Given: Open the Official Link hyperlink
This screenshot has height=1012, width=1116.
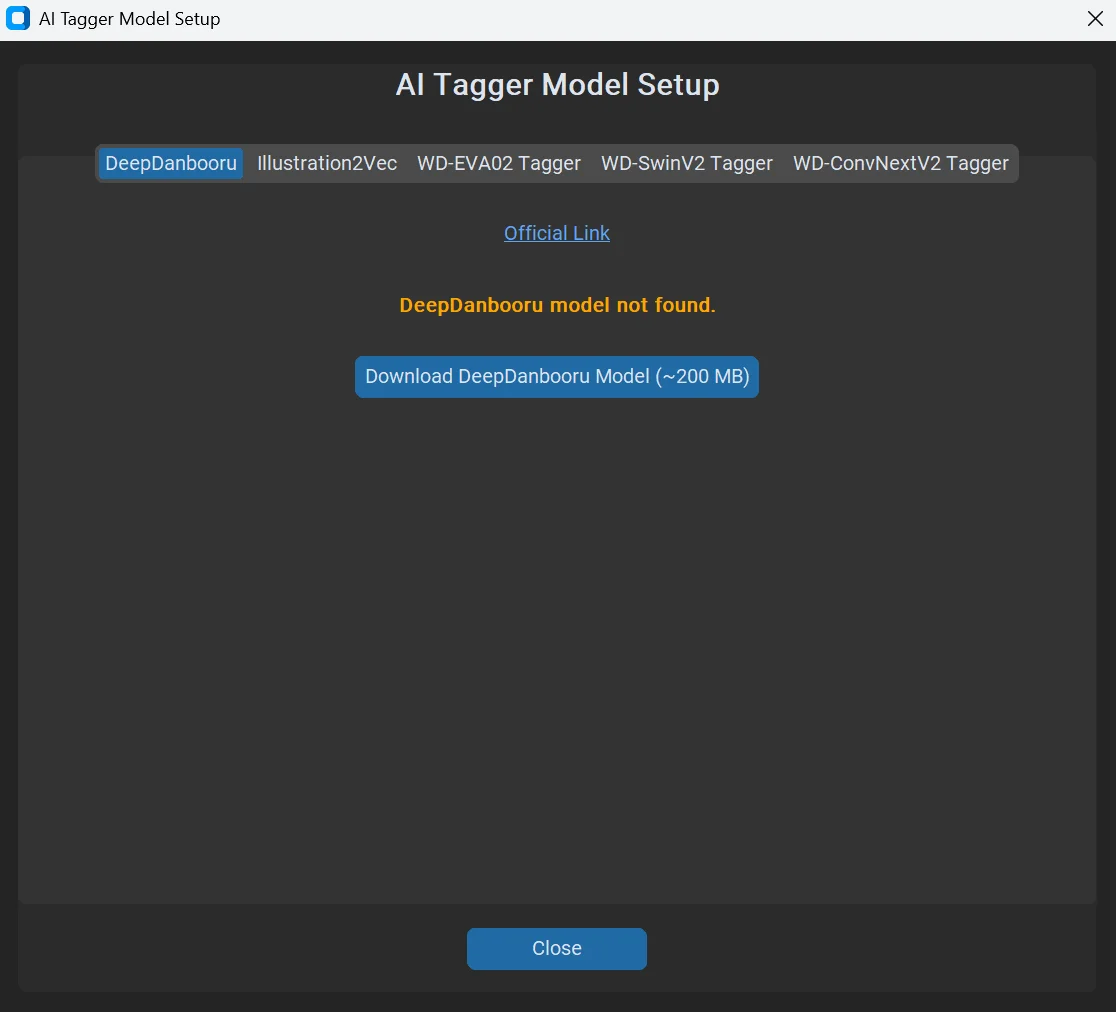Looking at the screenshot, I should pyautogui.click(x=557, y=233).
